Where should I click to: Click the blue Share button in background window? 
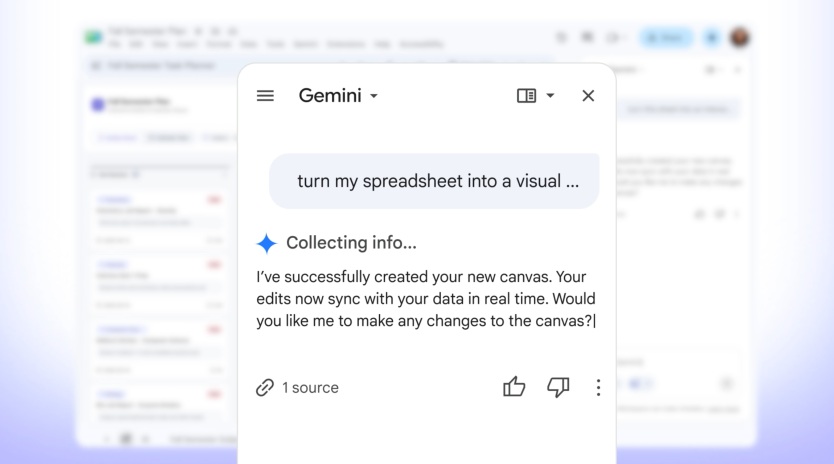pos(666,38)
